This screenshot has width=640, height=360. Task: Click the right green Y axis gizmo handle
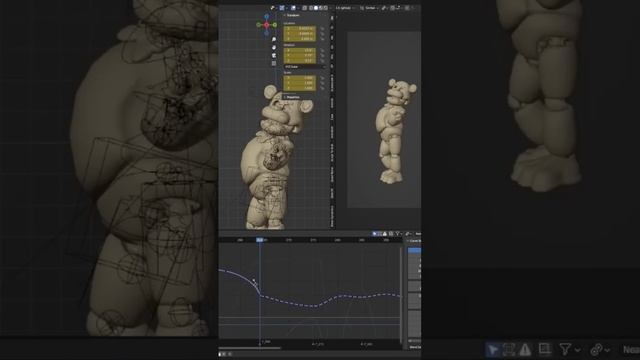pyautogui.click(x=274, y=24)
